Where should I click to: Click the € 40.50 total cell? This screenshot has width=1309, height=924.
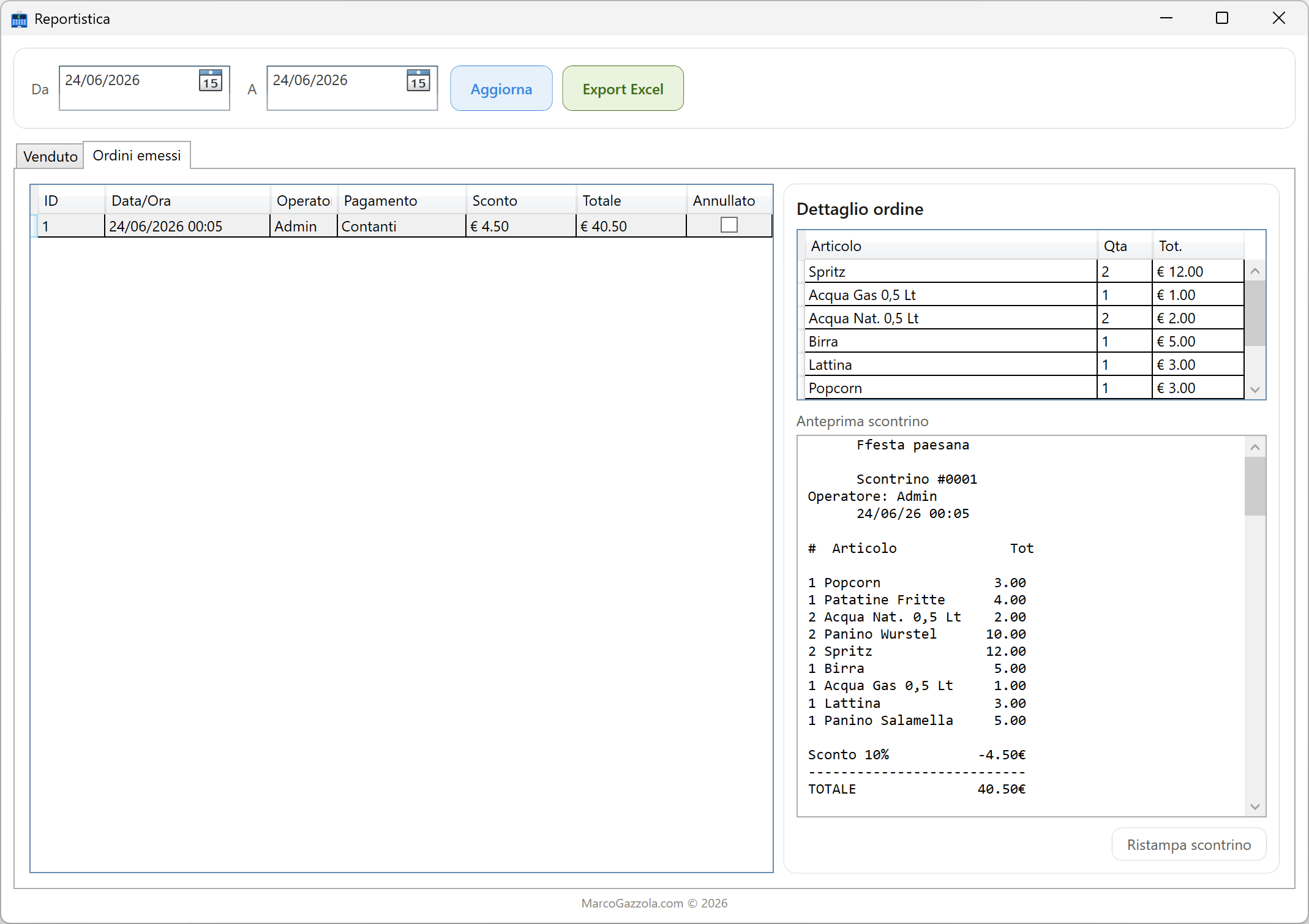(631, 226)
